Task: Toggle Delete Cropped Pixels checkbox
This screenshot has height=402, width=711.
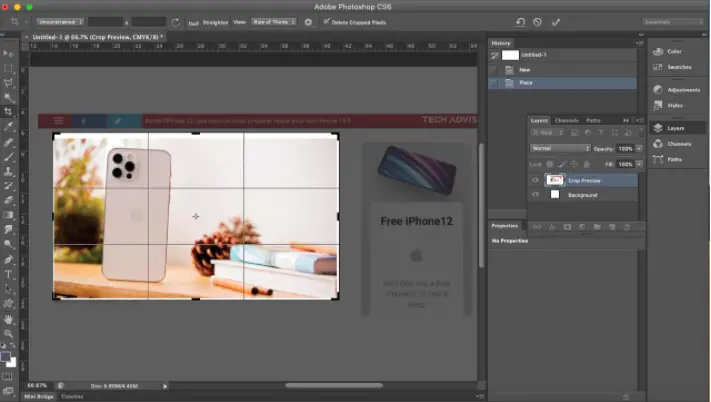Action: pos(326,21)
